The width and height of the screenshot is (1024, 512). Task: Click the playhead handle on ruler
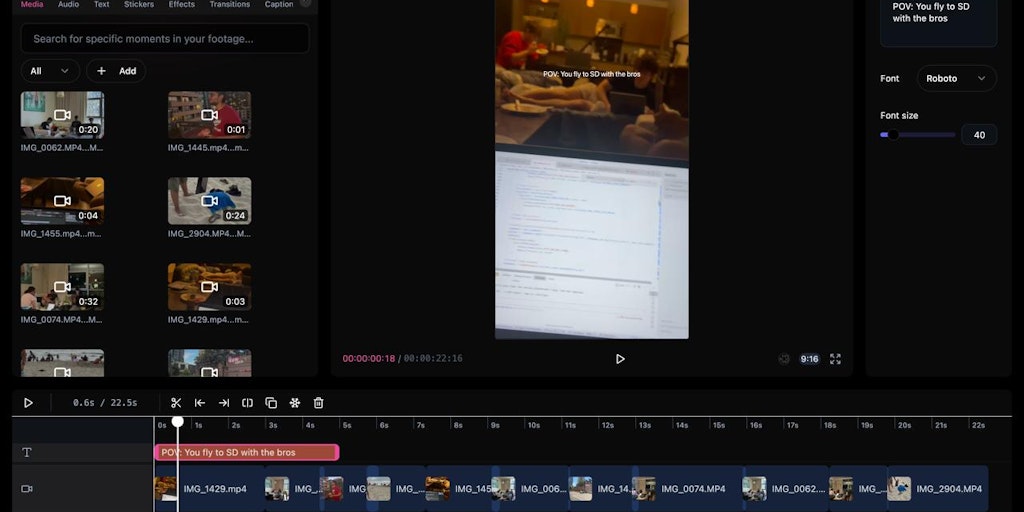pos(178,422)
